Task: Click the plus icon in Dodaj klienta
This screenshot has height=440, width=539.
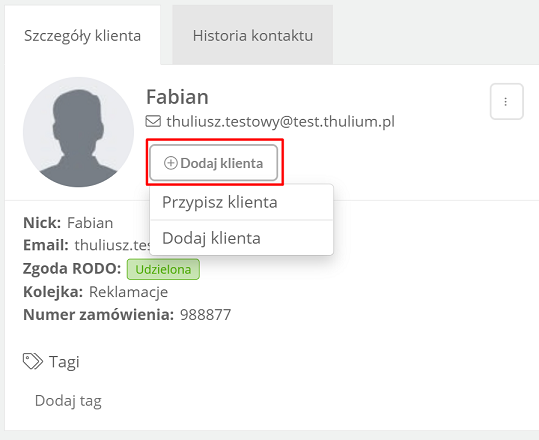Action: tap(170, 163)
